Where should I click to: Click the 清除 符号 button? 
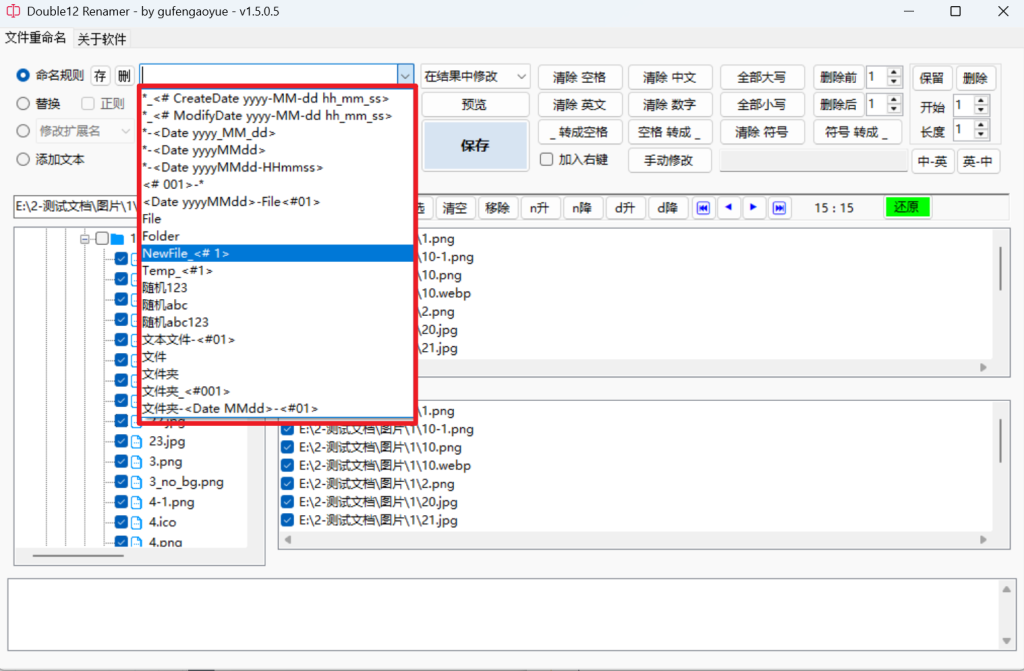click(761, 132)
